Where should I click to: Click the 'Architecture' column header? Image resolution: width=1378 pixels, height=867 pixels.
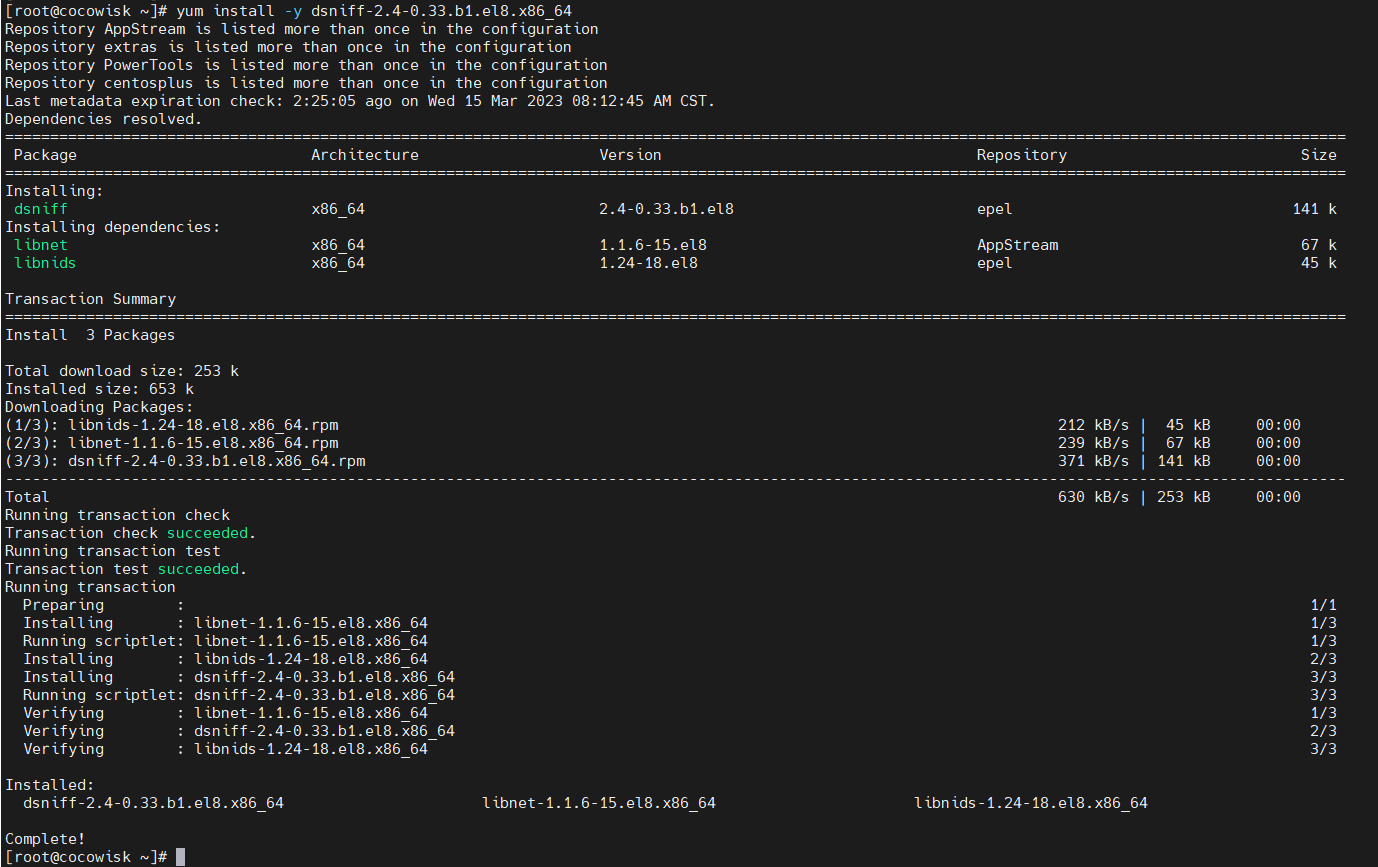tap(365, 155)
